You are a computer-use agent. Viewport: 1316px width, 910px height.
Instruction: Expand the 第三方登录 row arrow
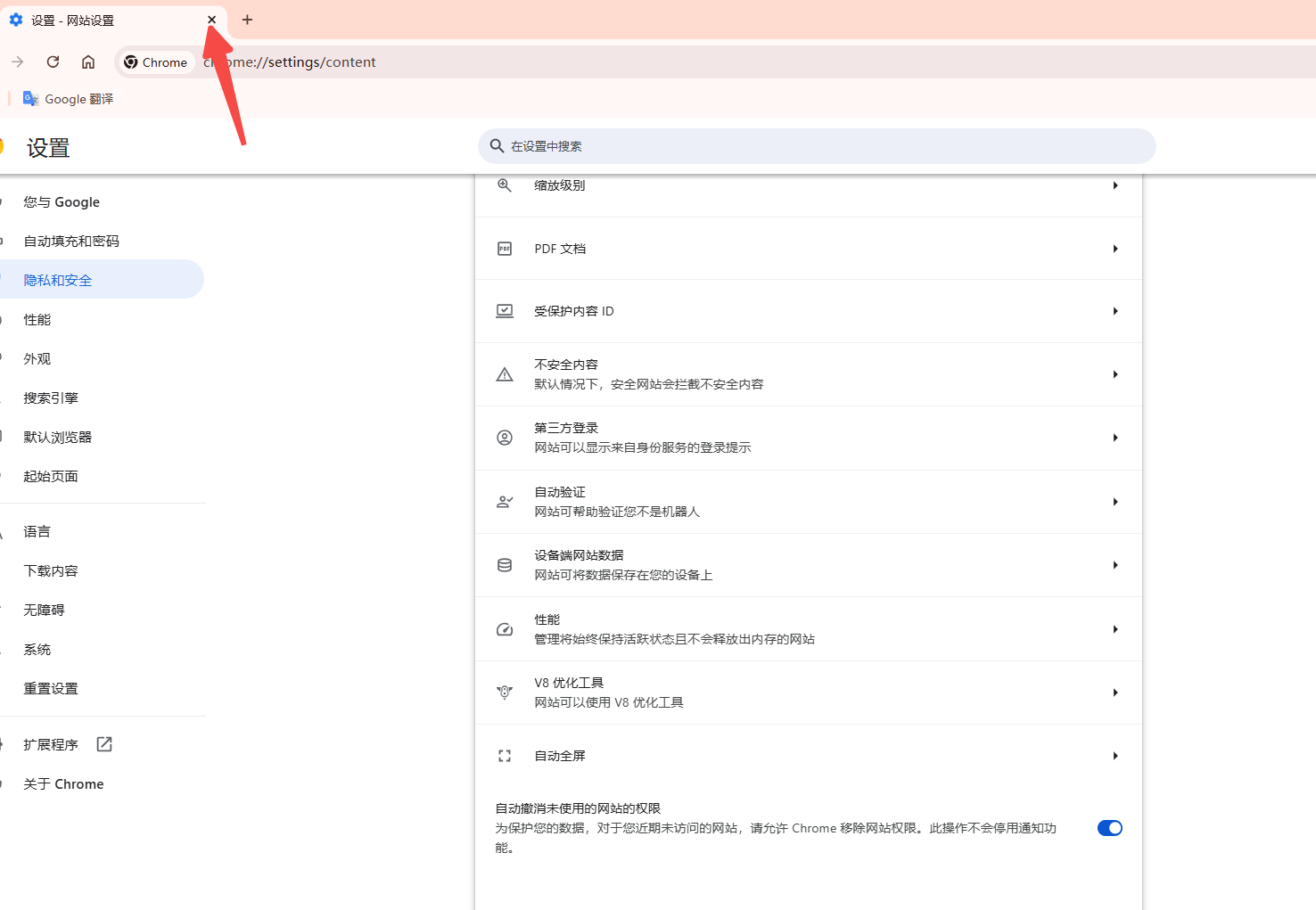coord(1115,438)
